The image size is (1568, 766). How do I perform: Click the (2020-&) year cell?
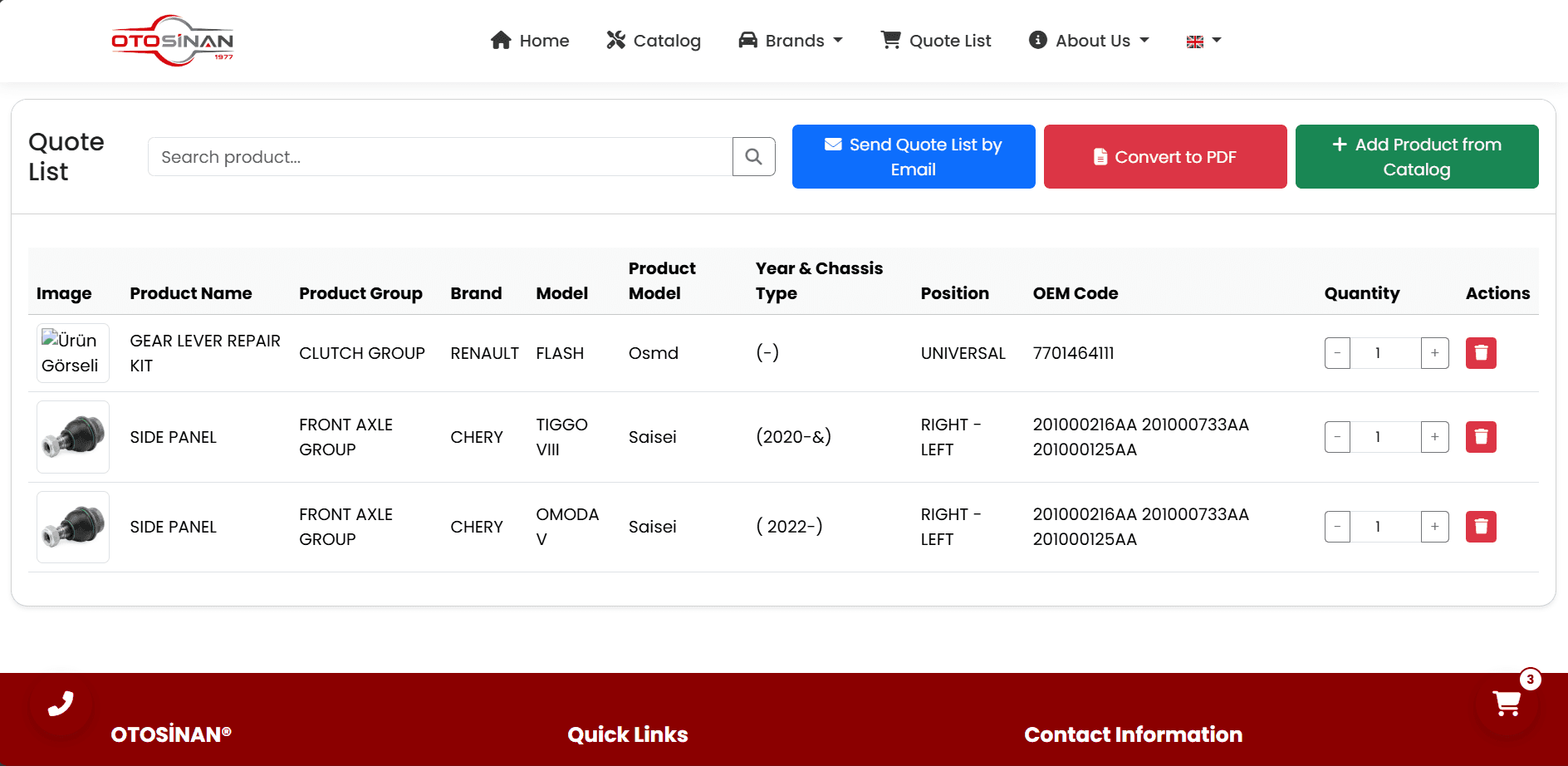tap(793, 437)
